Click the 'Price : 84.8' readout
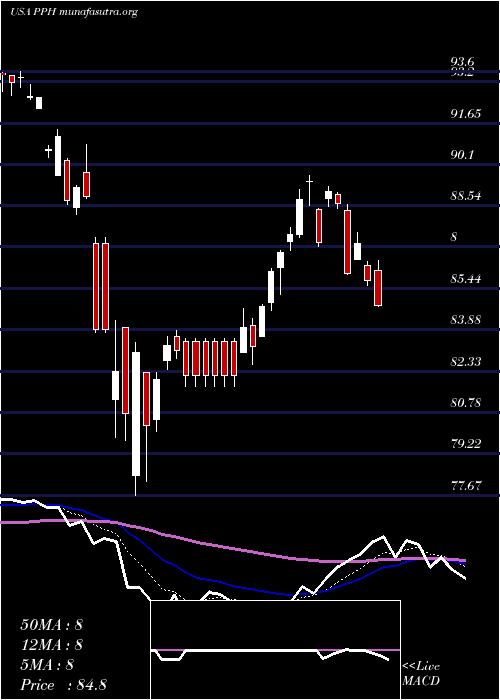Viewport: 500px width, 700px height. pyautogui.click(x=63, y=685)
